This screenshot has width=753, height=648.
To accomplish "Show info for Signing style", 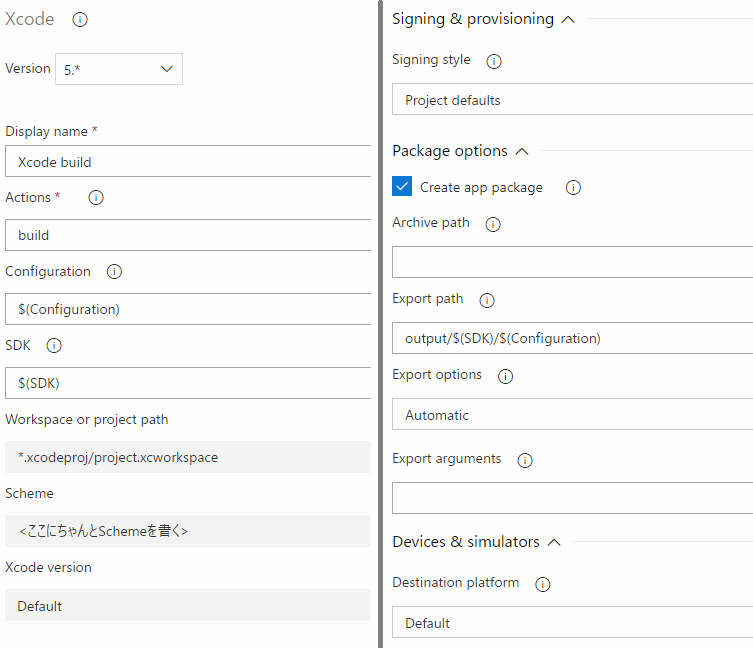I will [494, 61].
